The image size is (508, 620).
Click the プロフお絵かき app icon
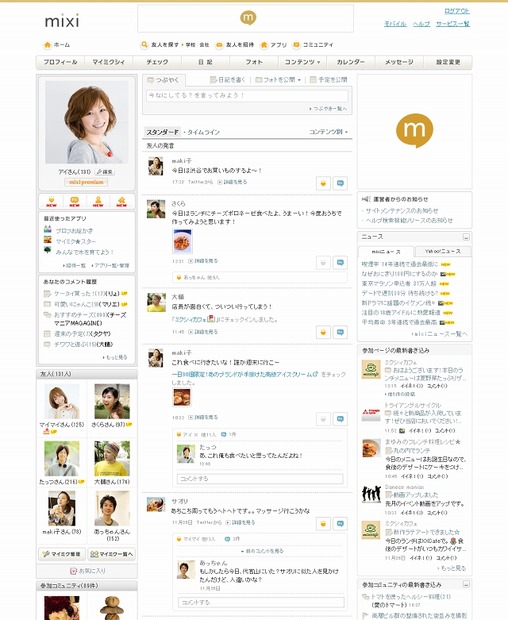[47, 229]
